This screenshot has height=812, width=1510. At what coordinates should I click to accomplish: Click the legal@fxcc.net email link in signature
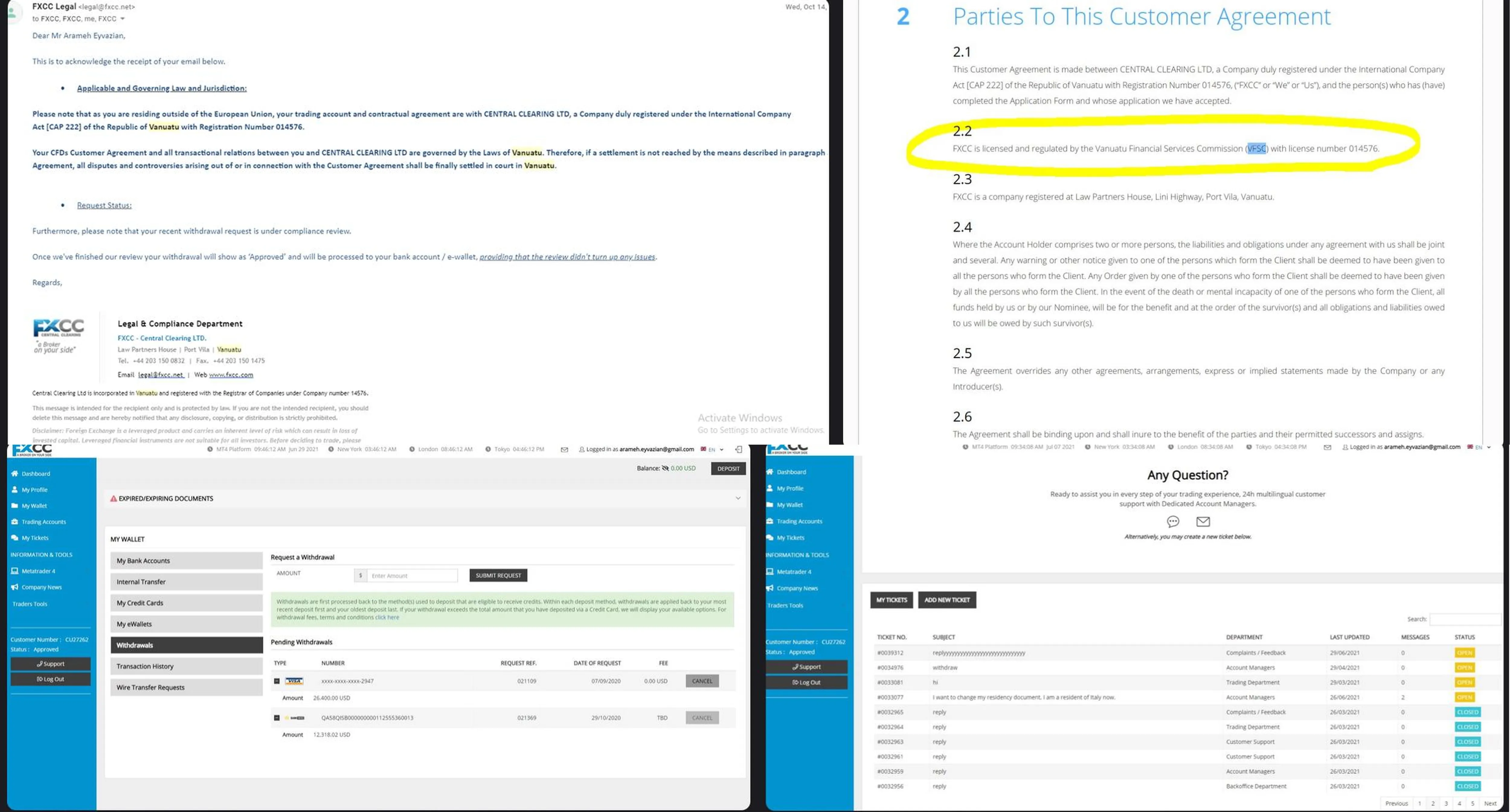[x=161, y=375]
